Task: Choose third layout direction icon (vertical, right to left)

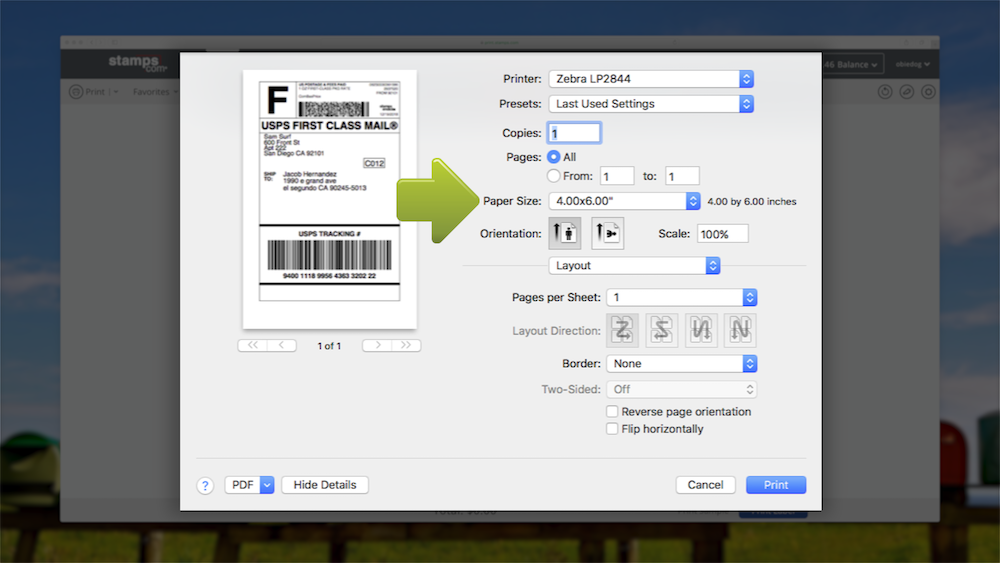Action: click(x=701, y=330)
